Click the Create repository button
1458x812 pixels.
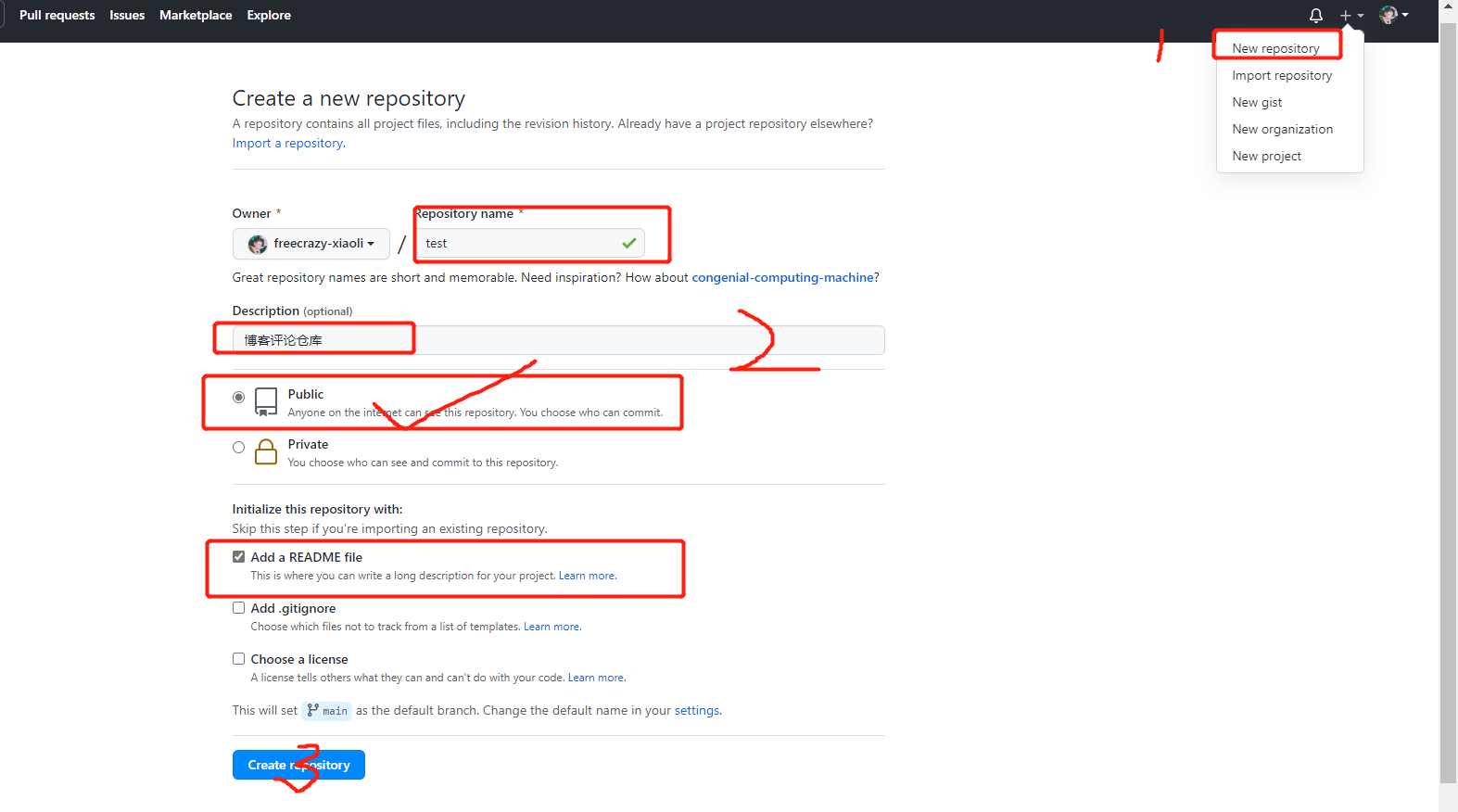pos(298,765)
